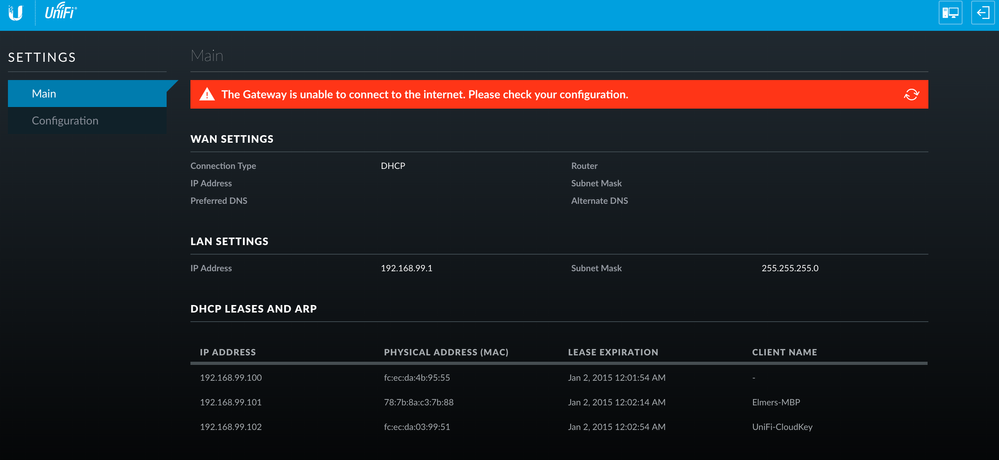Click the Connection Type label
This screenshot has height=460, width=999.
click(x=223, y=166)
